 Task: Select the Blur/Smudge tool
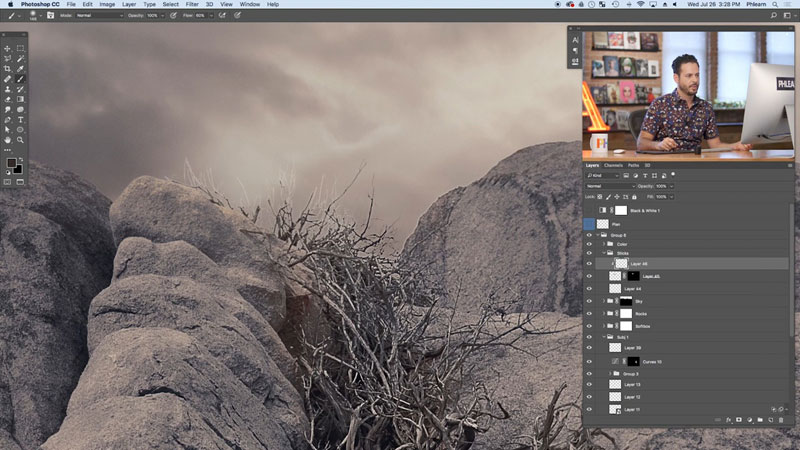coord(7,110)
